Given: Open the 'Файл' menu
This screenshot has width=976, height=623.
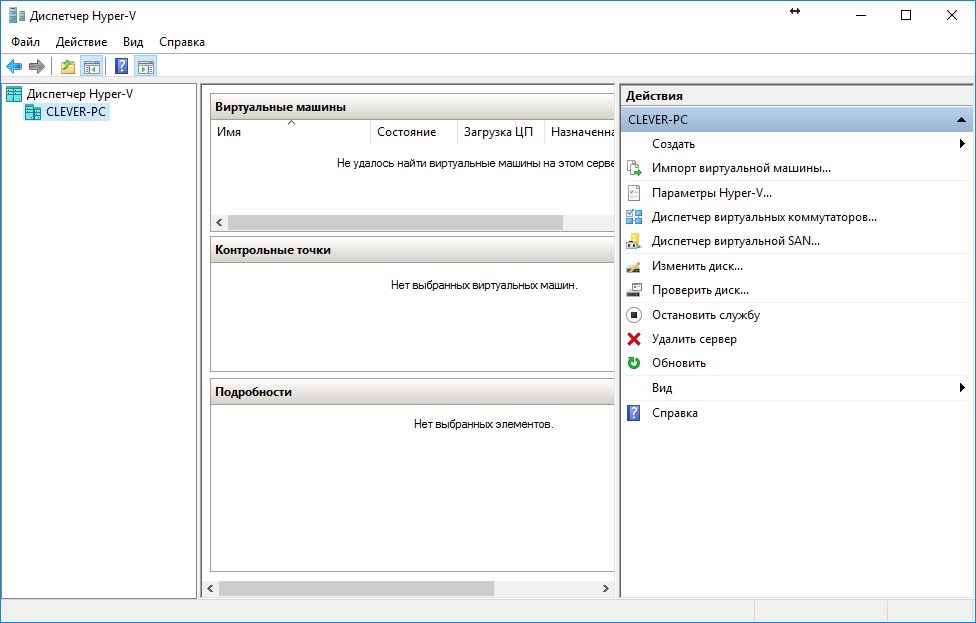Looking at the screenshot, I should coord(26,42).
